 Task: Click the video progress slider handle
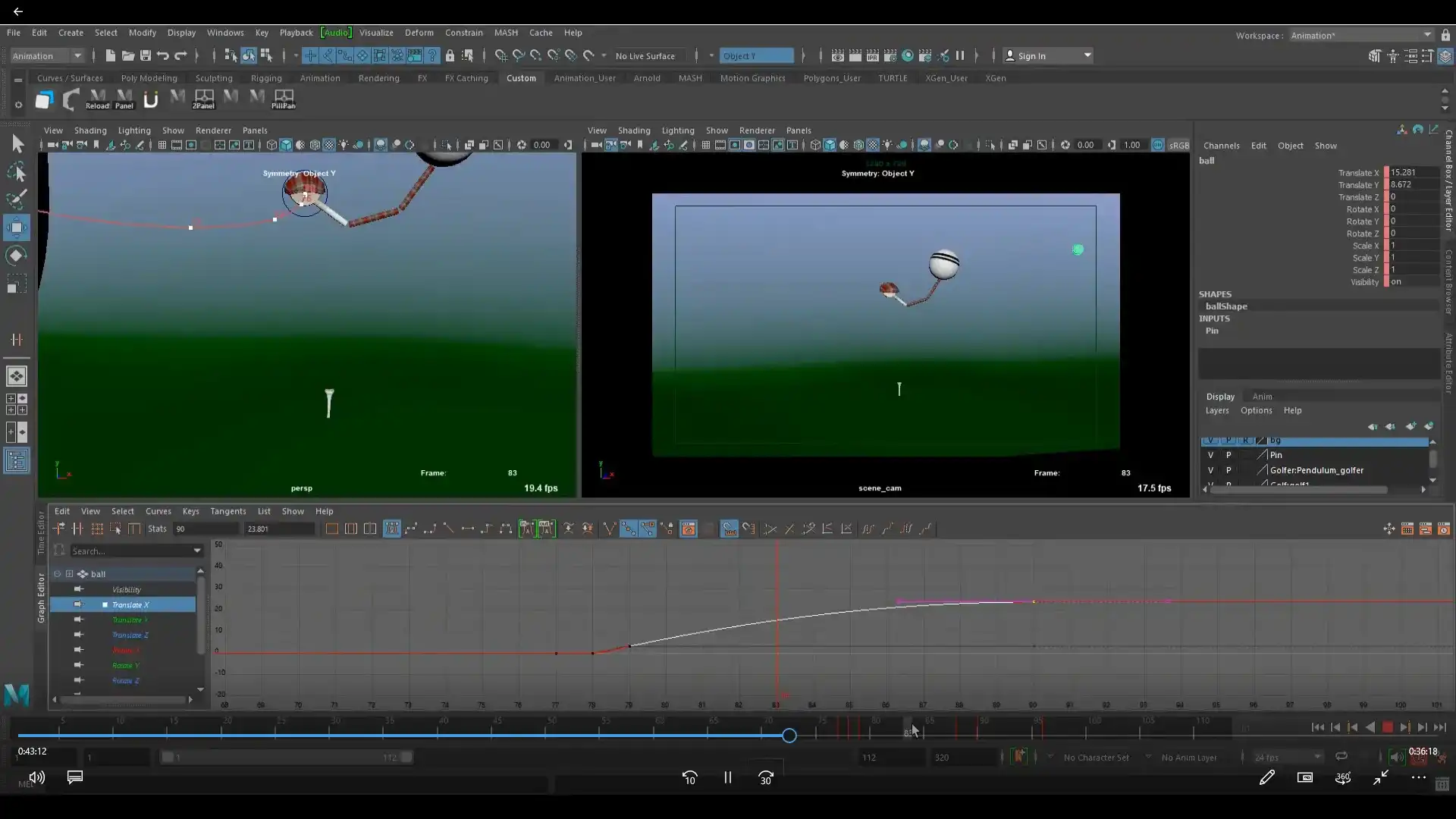click(789, 736)
